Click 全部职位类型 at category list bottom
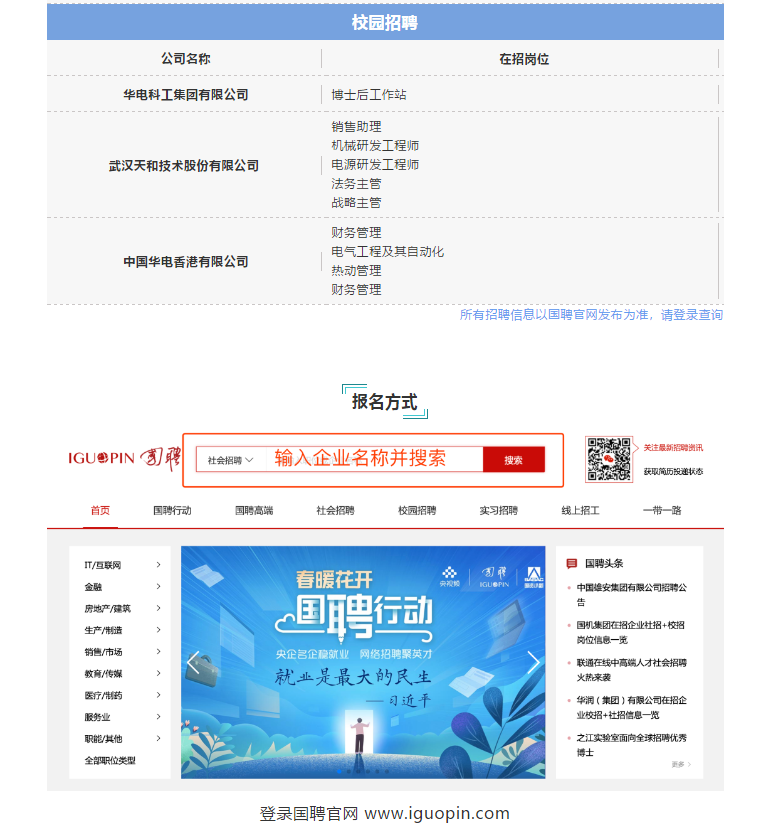Viewport: 776px width, 829px height. pyautogui.click(x=110, y=760)
